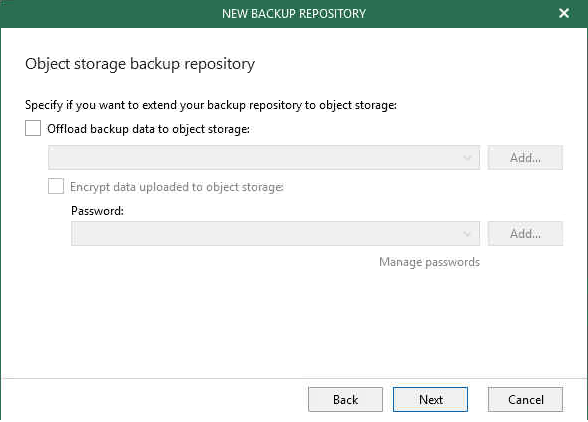Tick the Encrypt data uploaded checkbox

[x=56, y=186]
